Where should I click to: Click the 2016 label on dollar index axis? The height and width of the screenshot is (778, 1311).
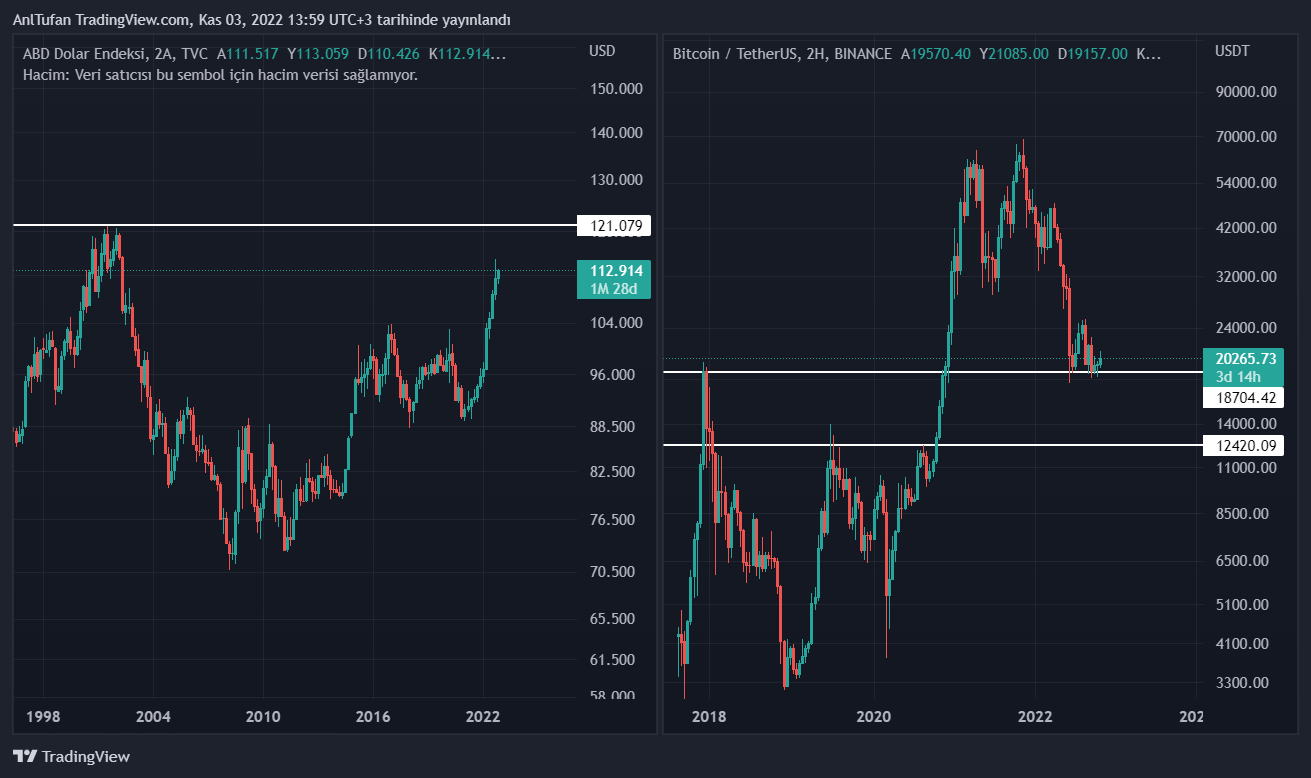[x=372, y=717]
